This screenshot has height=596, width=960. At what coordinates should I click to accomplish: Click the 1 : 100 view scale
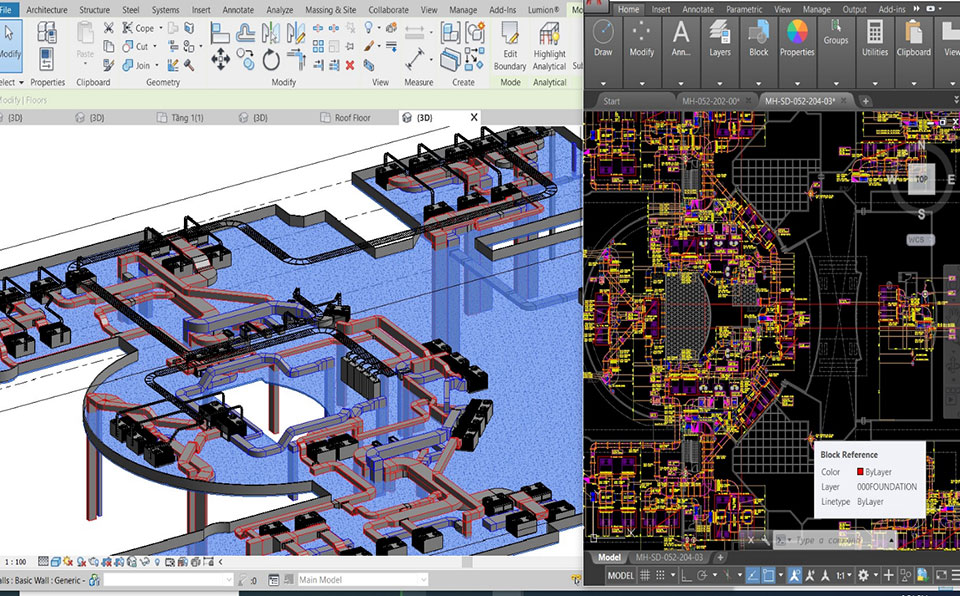14,563
